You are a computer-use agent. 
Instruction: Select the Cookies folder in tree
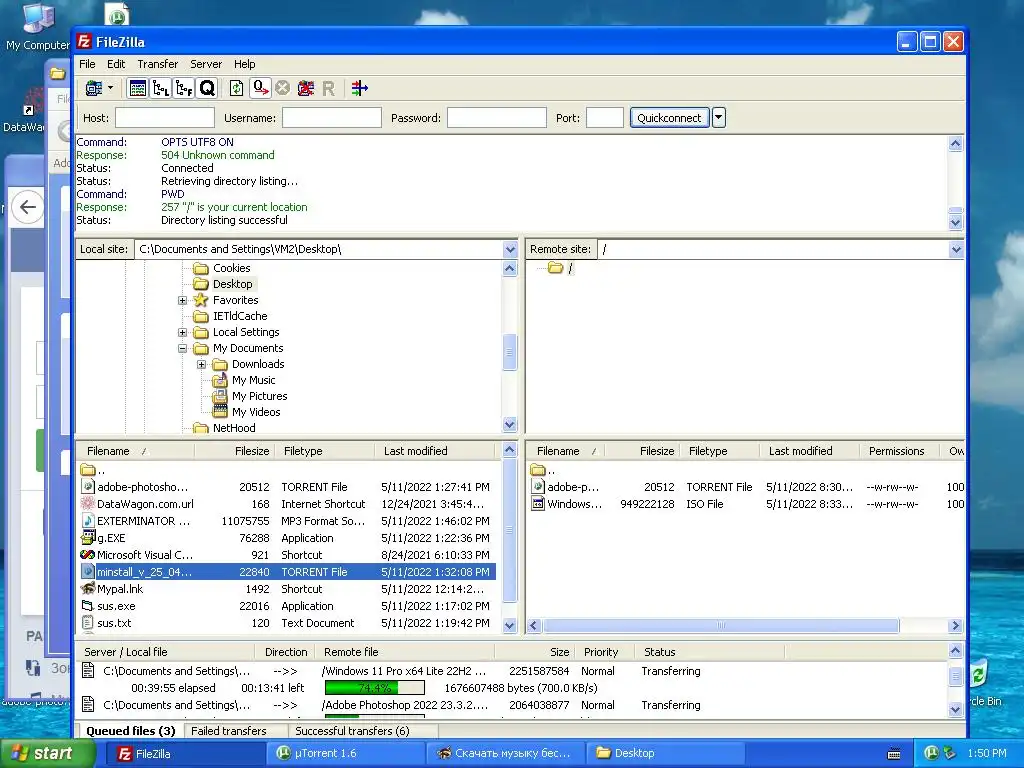231,268
